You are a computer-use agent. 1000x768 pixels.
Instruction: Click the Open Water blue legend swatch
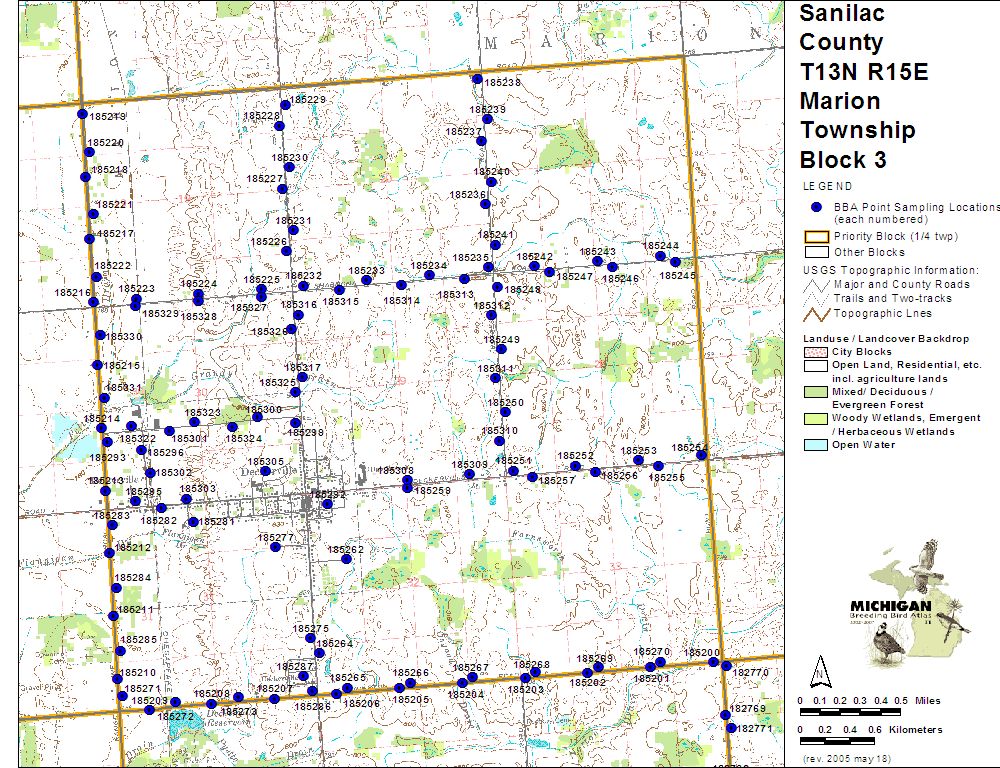815,445
